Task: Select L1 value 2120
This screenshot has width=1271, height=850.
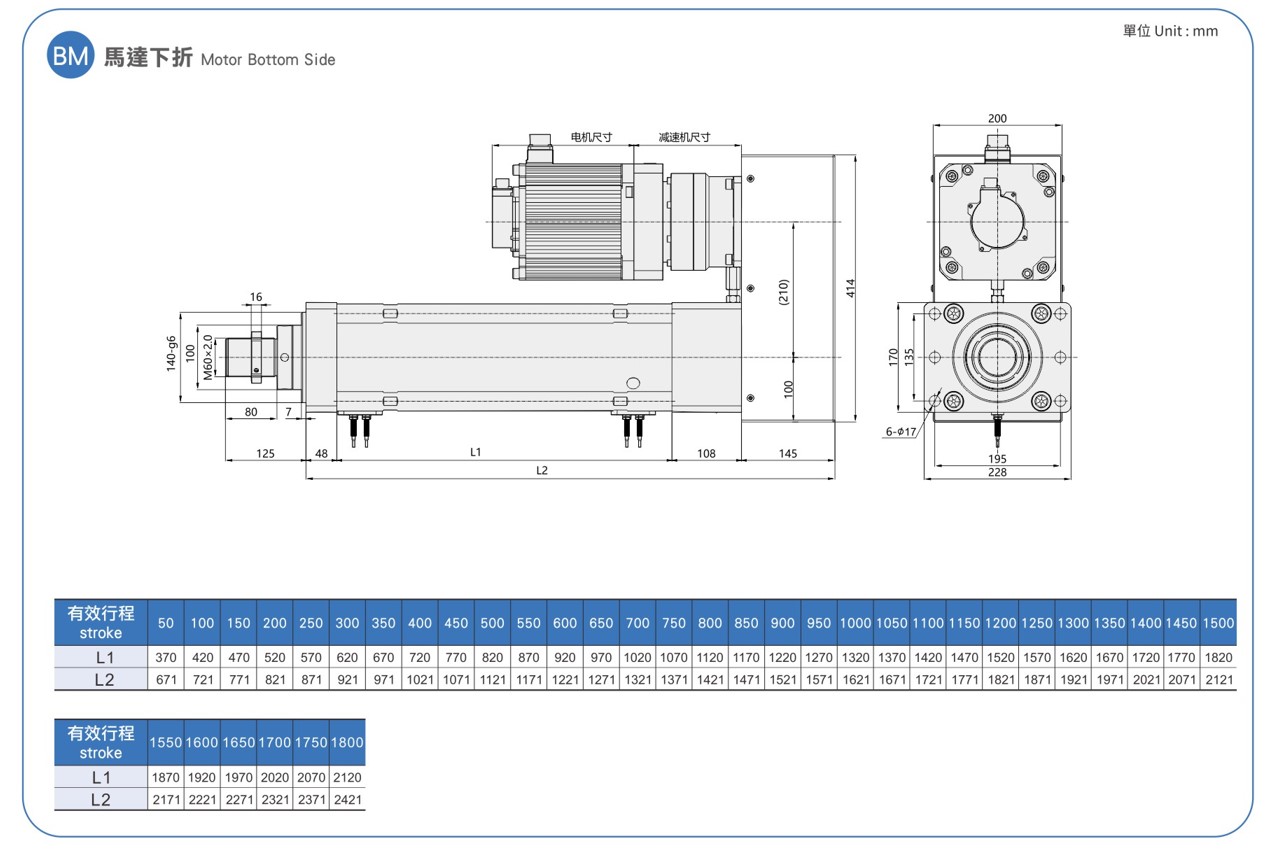Action: 347,777
